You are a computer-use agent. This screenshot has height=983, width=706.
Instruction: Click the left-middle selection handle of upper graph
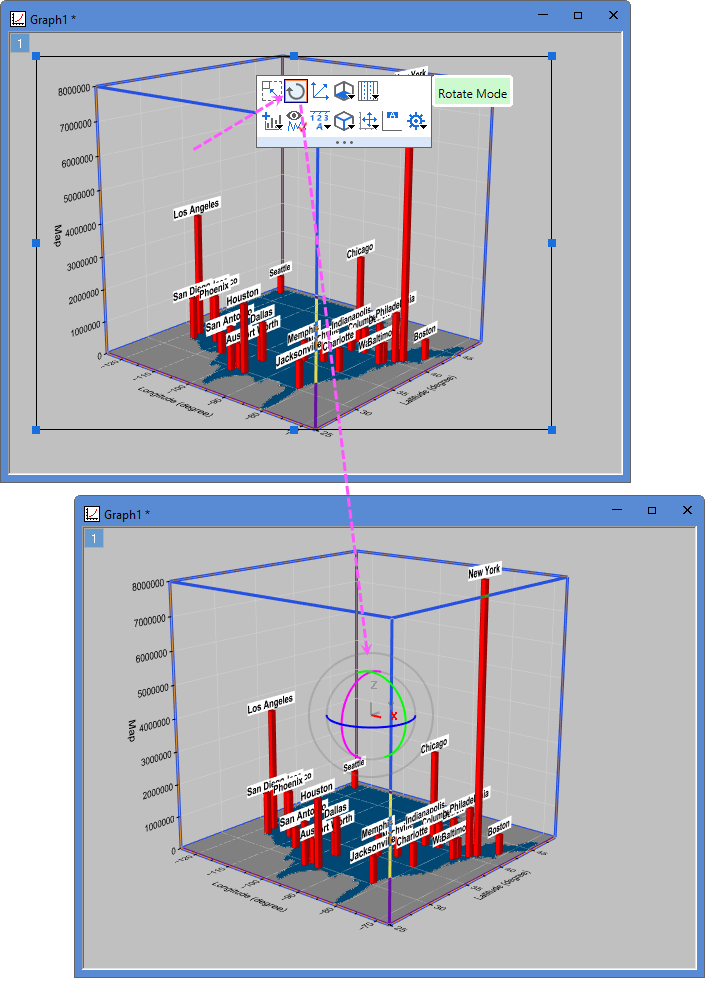click(36, 243)
